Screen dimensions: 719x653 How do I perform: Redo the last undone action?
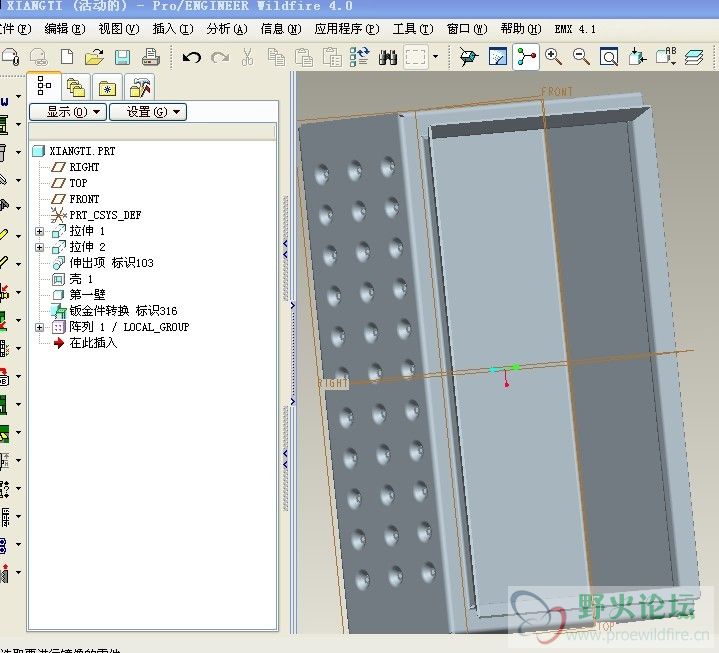click(220, 57)
